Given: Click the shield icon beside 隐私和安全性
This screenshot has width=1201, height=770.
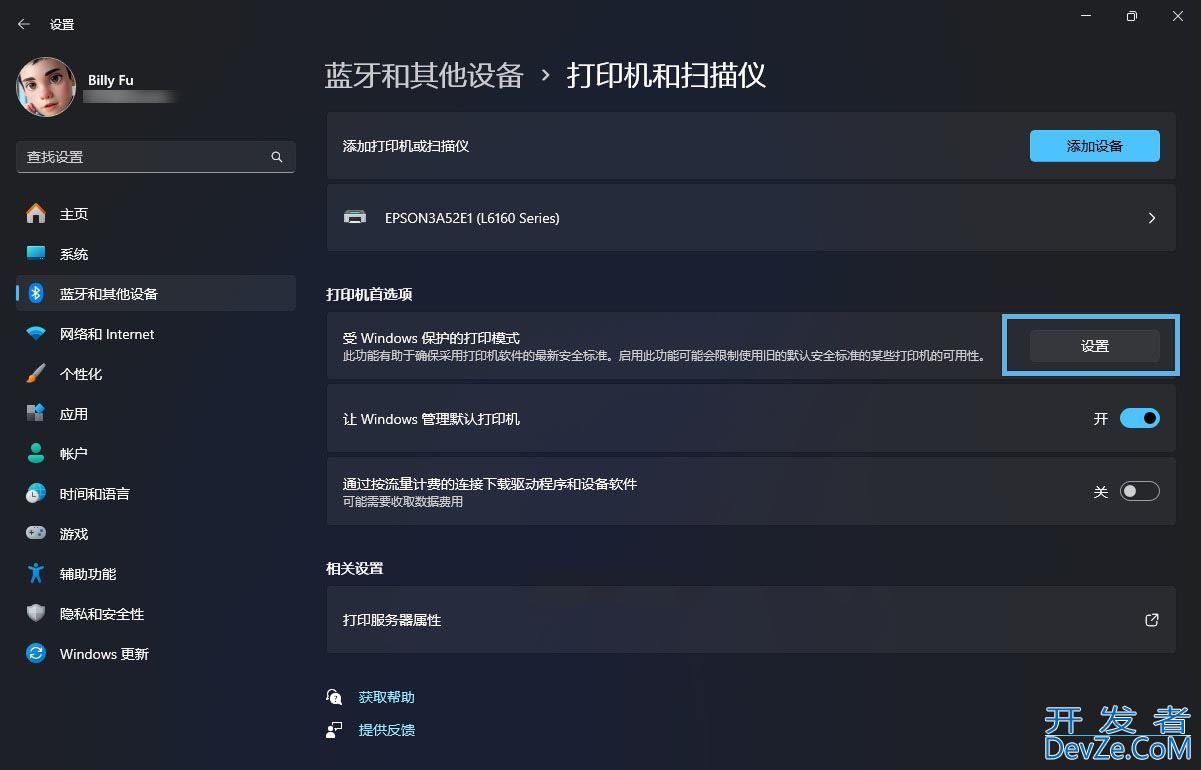Looking at the screenshot, I should [36, 614].
